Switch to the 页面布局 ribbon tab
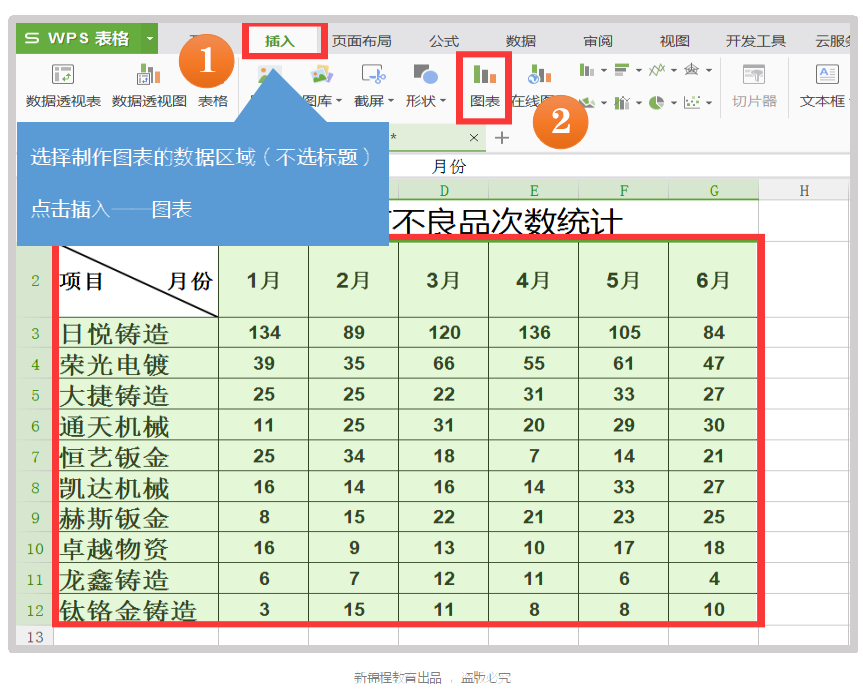Image resolution: width=863 pixels, height=694 pixels. click(x=362, y=41)
